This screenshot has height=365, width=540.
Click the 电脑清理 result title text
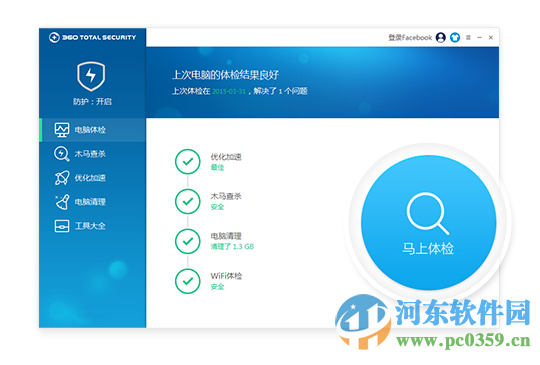226,236
